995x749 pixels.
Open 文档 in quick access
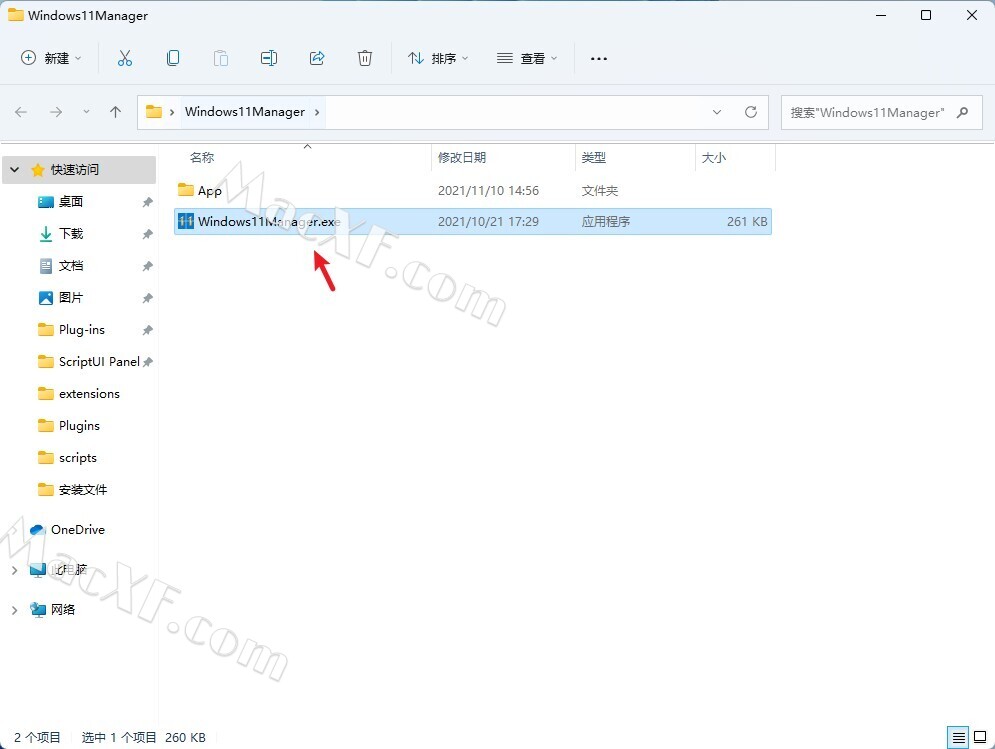pos(71,265)
